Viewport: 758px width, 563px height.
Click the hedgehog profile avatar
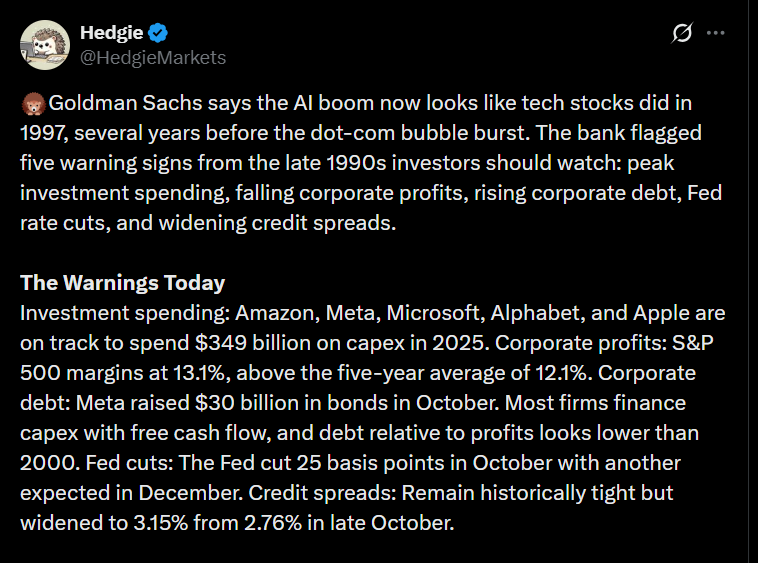click(x=43, y=45)
